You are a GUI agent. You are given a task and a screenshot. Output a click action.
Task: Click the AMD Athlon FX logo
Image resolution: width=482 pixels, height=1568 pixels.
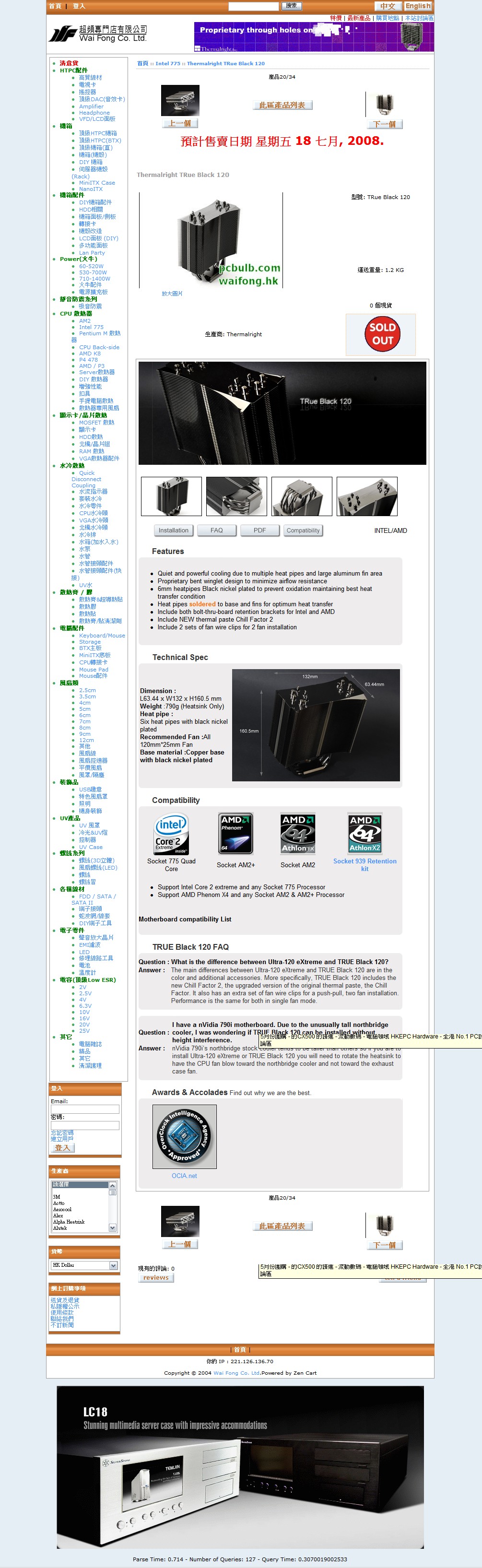(x=298, y=833)
